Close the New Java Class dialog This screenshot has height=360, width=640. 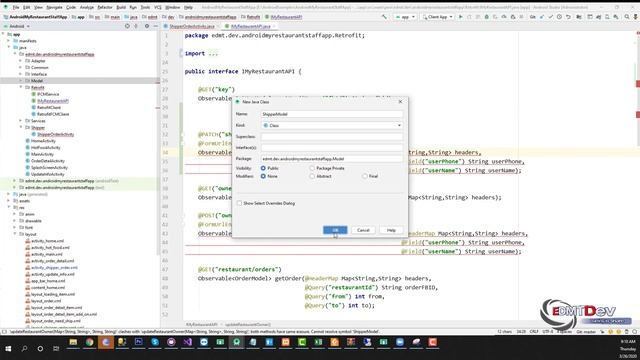pyautogui.click(x=400, y=102)
